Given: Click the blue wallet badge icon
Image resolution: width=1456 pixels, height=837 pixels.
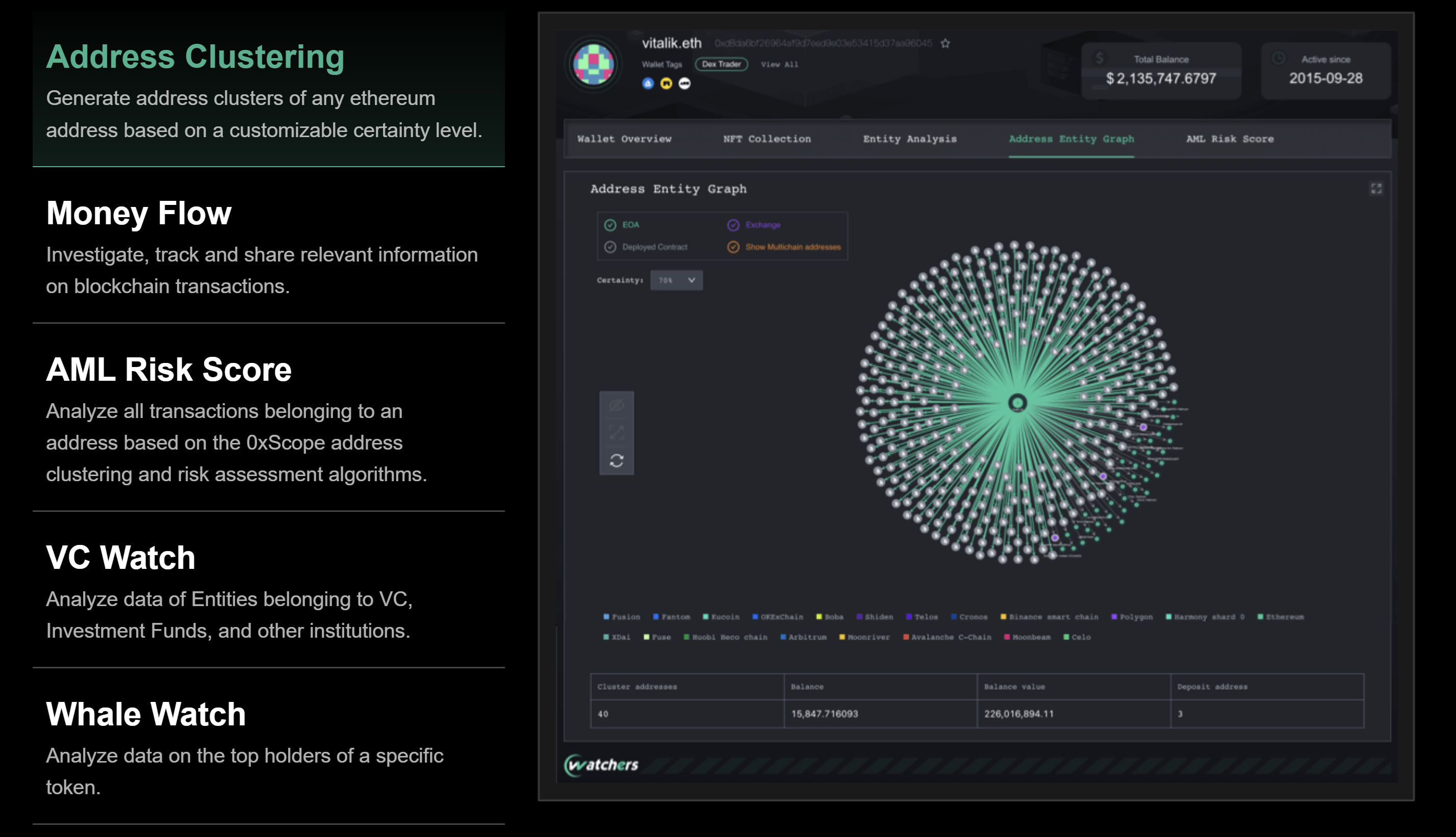Looking at the screenshot, I should 648,84.
